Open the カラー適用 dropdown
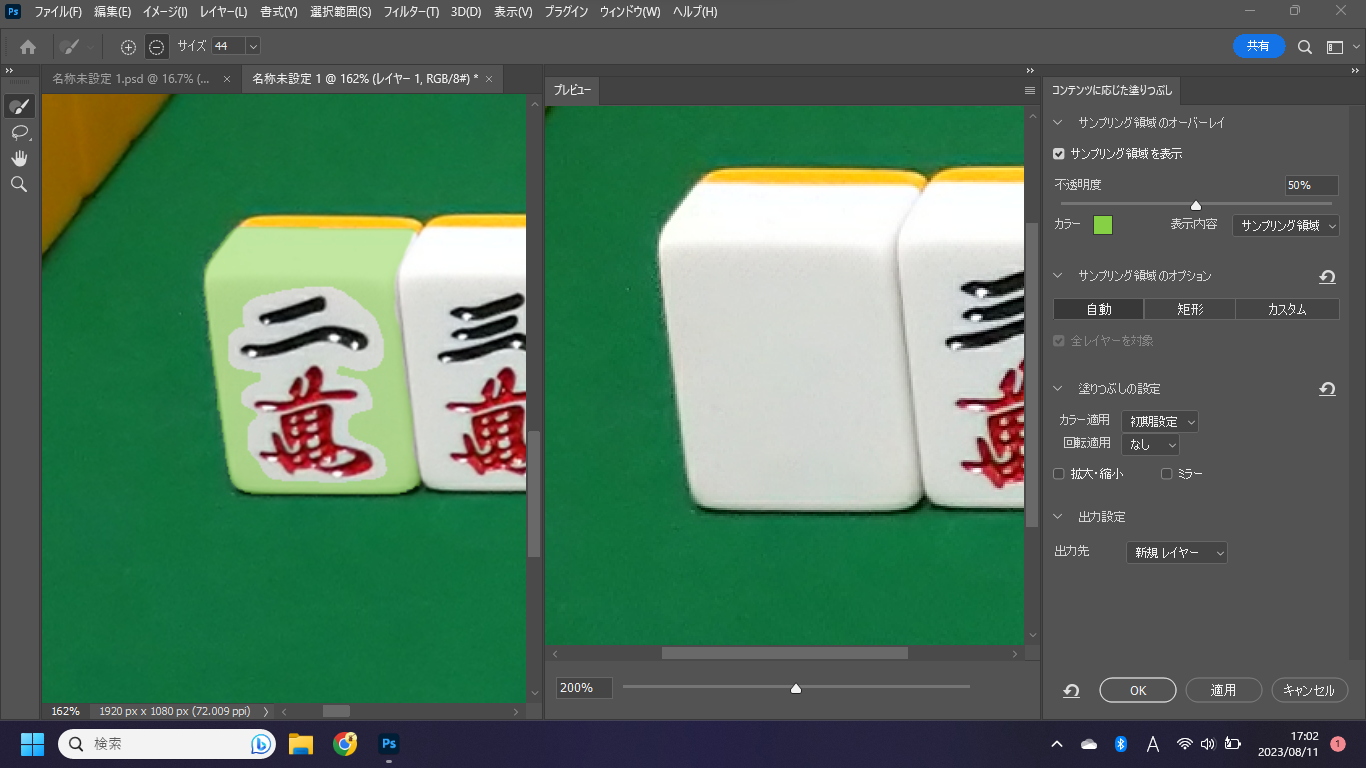 tap(1159, 422)
